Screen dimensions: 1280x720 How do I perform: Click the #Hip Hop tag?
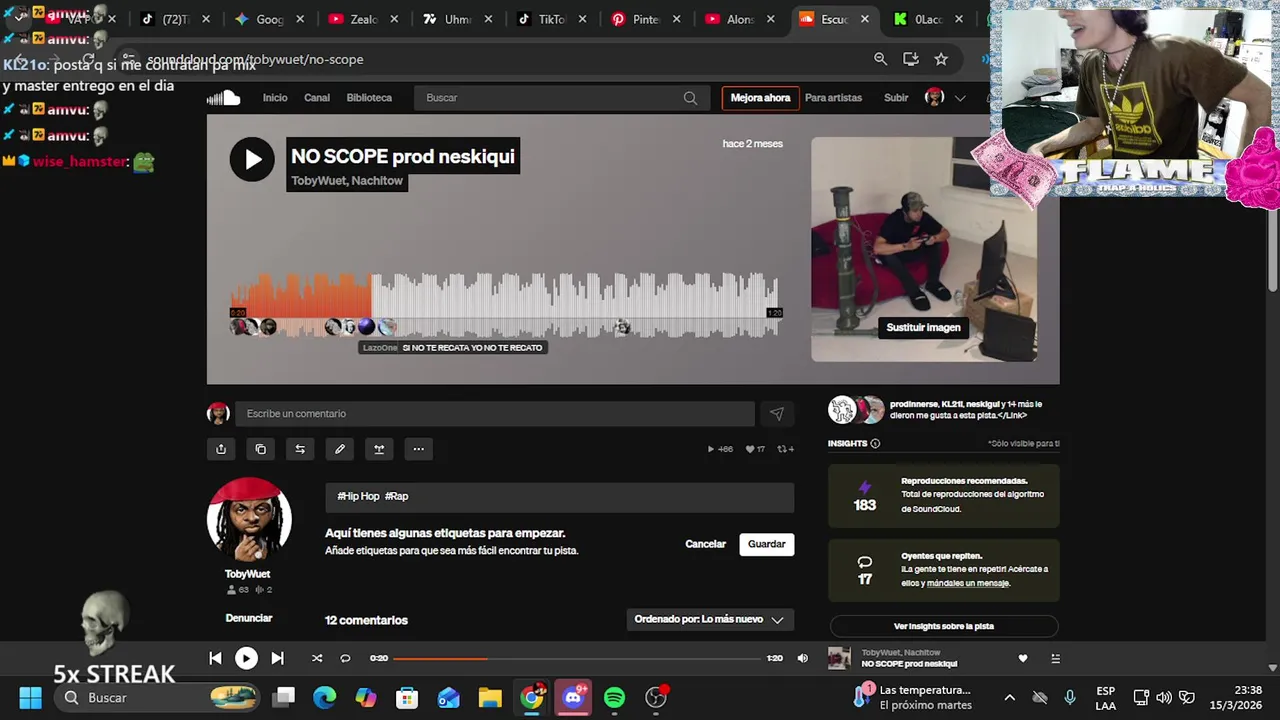click(358, 496)
